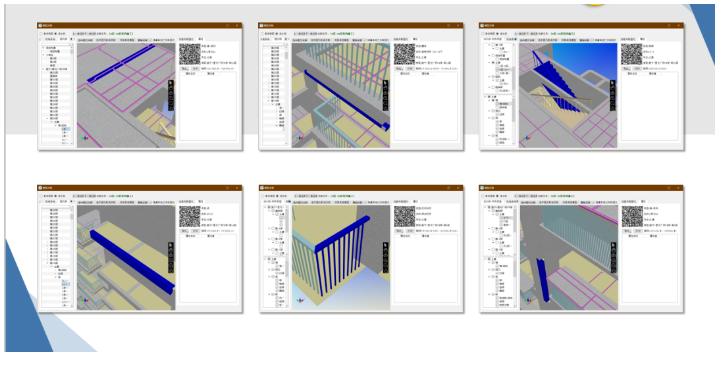Select the cursor tool in blue handrail view toolbar
722x368 pixels.
pos(385,84)
